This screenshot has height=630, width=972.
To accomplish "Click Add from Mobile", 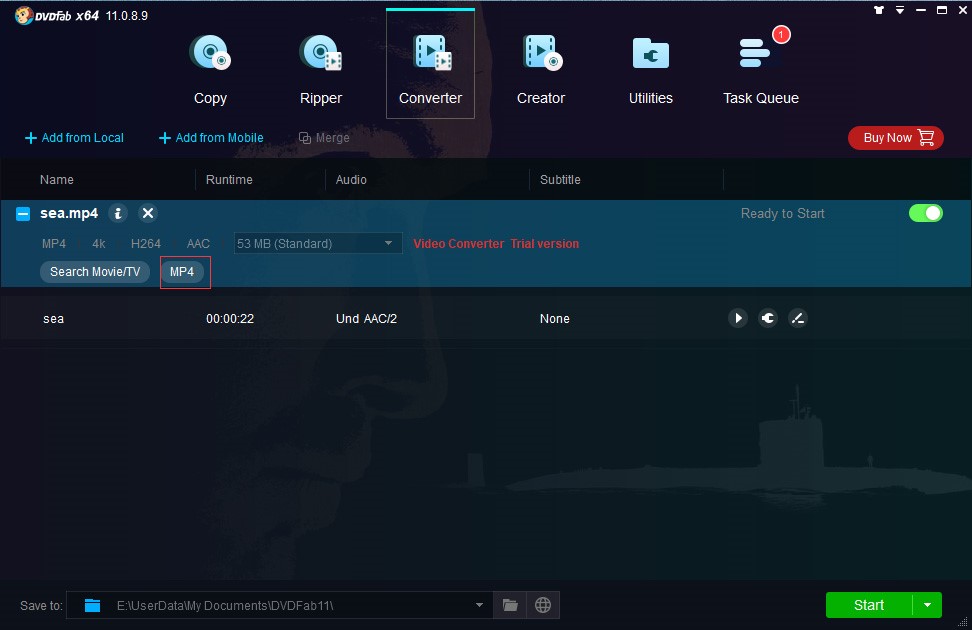I will pyautogui.click(x=211, y=138).
